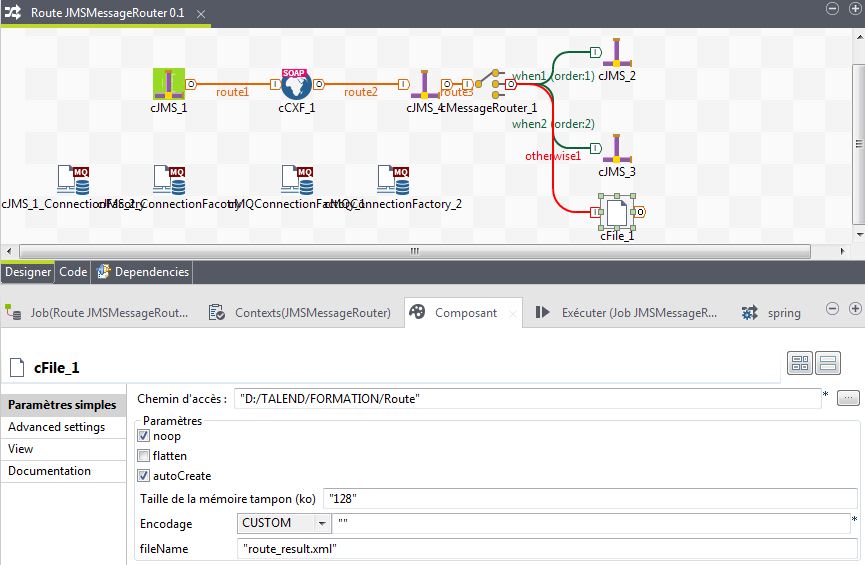Select the cJMS_1_ConnectionFactory MQ icon
The height and width of the screenshot is (565, 865).
click(x=73, y=180)
